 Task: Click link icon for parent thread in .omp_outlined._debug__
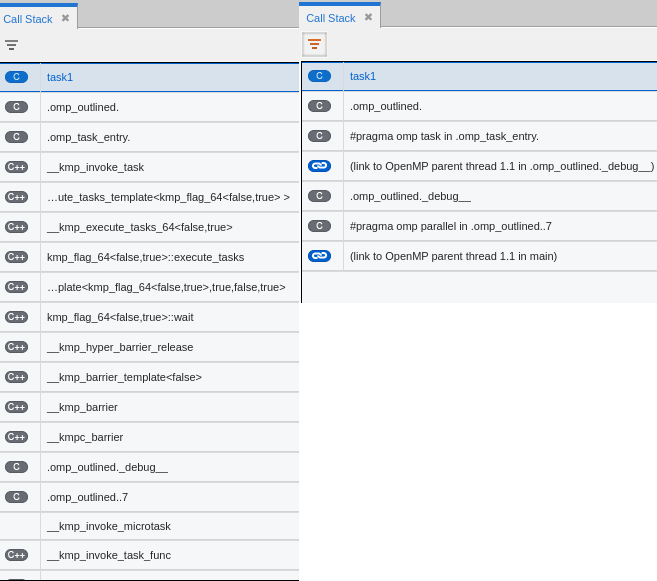(319, 166)
